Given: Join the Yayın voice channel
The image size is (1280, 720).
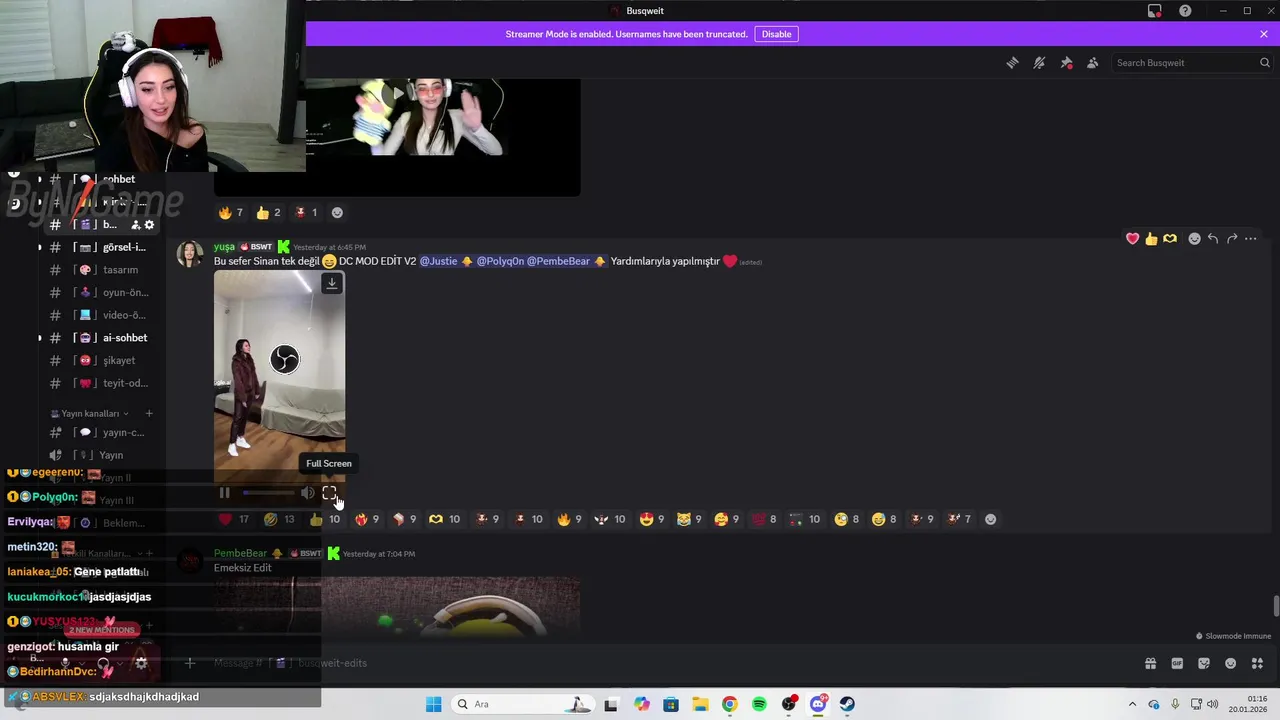Looking at the screenshot, I should 100,455.
